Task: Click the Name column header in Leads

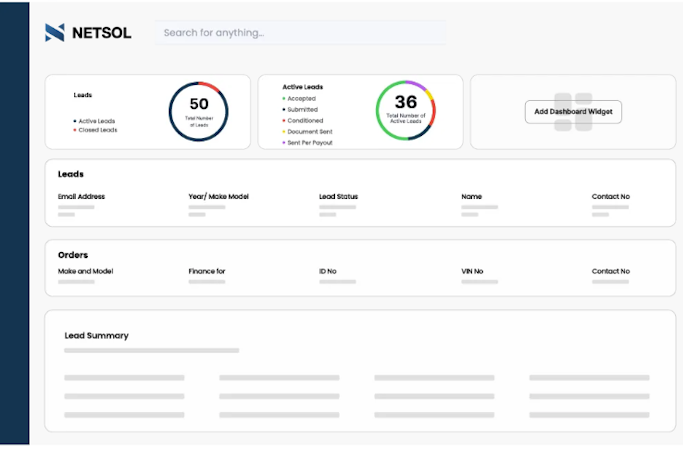Action: point(471,197)
